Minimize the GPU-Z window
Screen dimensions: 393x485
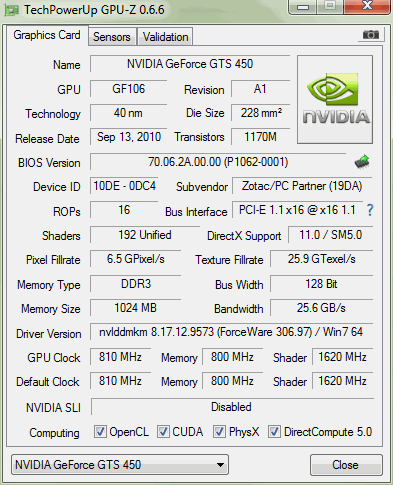303,7
